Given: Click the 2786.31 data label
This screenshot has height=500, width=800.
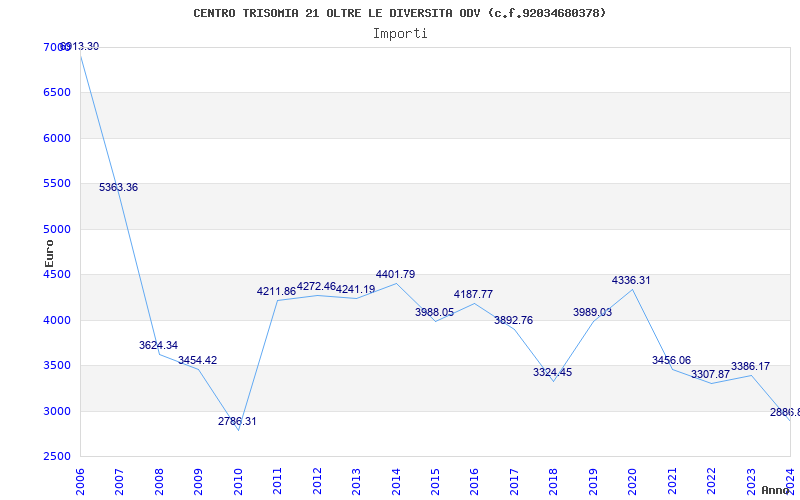Looking at the screenshot, I should [237, 421].
